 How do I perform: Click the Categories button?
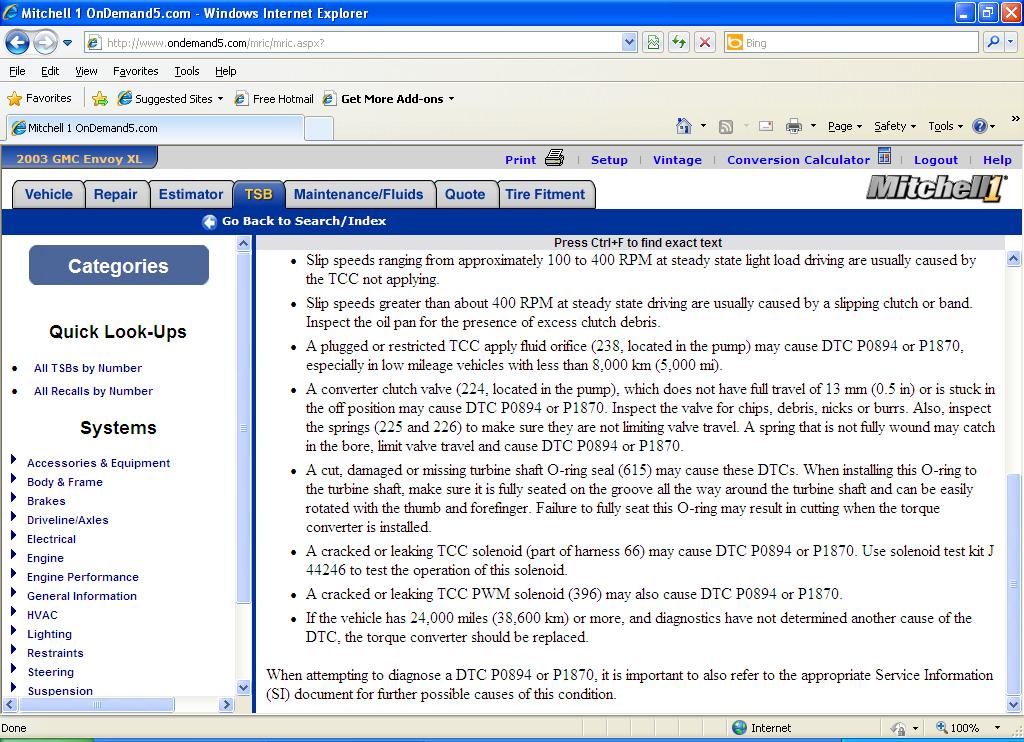tap(119, 265)
